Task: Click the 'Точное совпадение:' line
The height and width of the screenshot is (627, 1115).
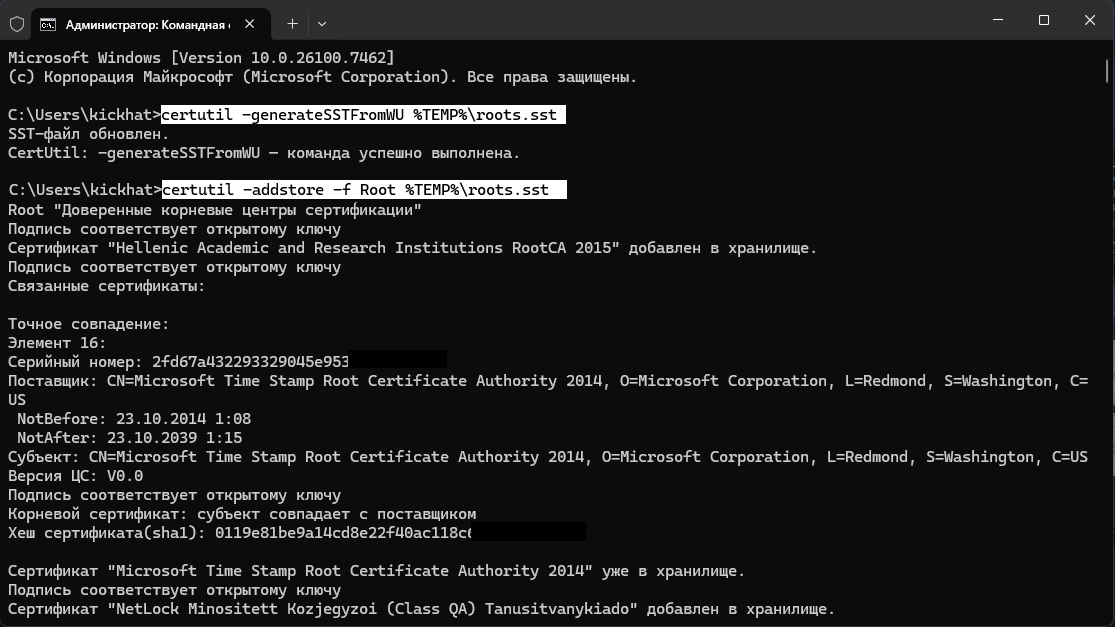Action: (x=89, y=324)
